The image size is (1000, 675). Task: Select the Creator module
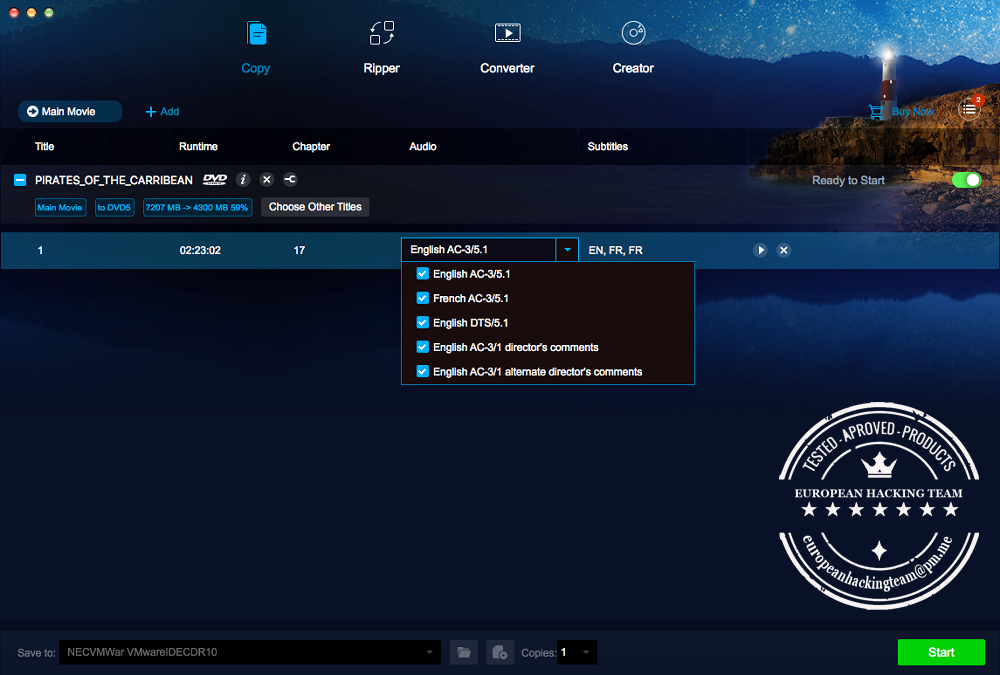pyautogui.click(x=633, y=45)
